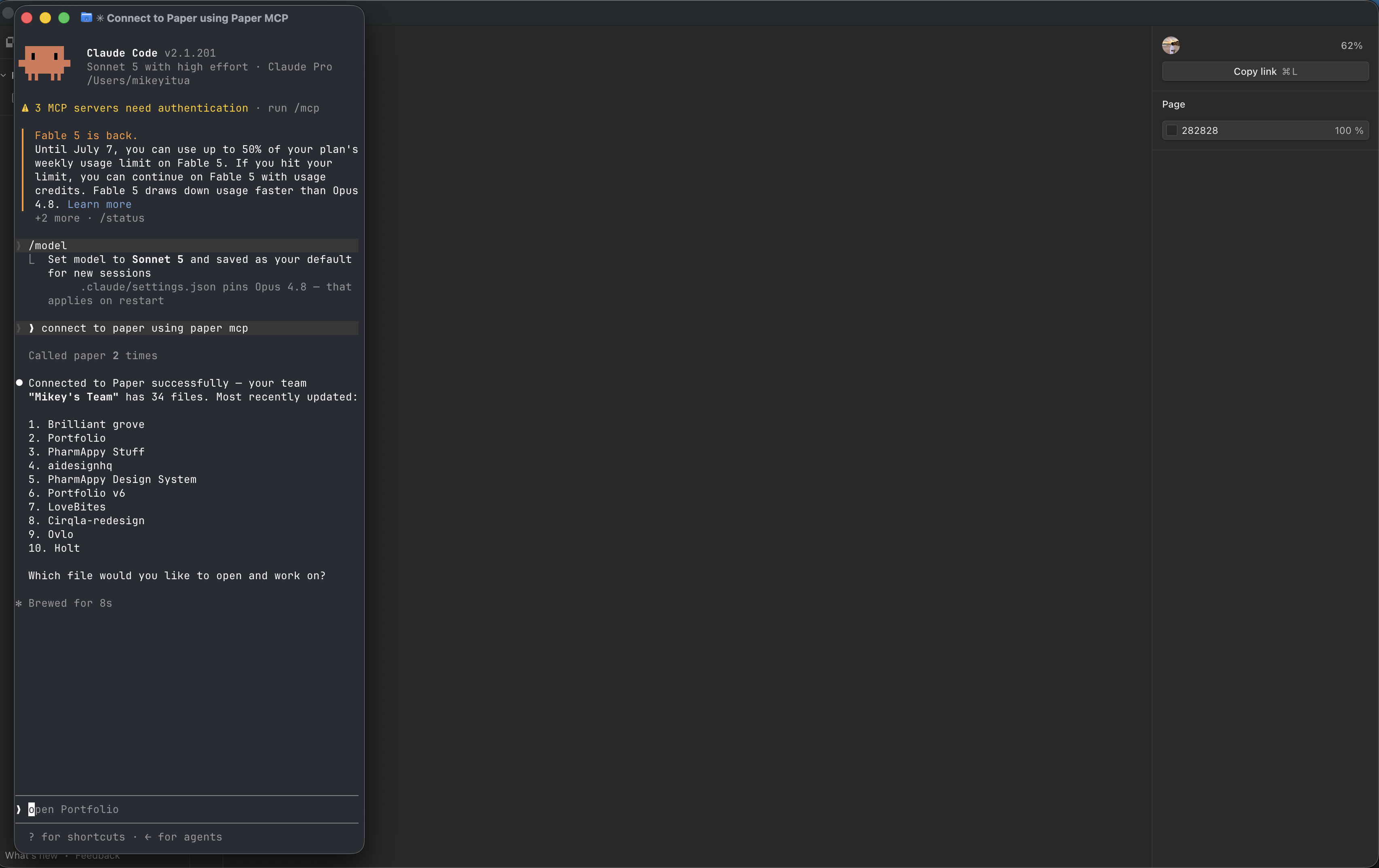Click the asterisk beside Brewed for 8s
The image size is (1379, 868).
19,603
